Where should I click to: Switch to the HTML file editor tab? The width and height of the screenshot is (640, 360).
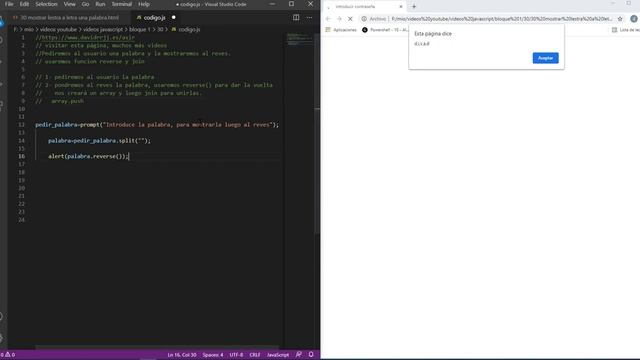pos(69,18)
